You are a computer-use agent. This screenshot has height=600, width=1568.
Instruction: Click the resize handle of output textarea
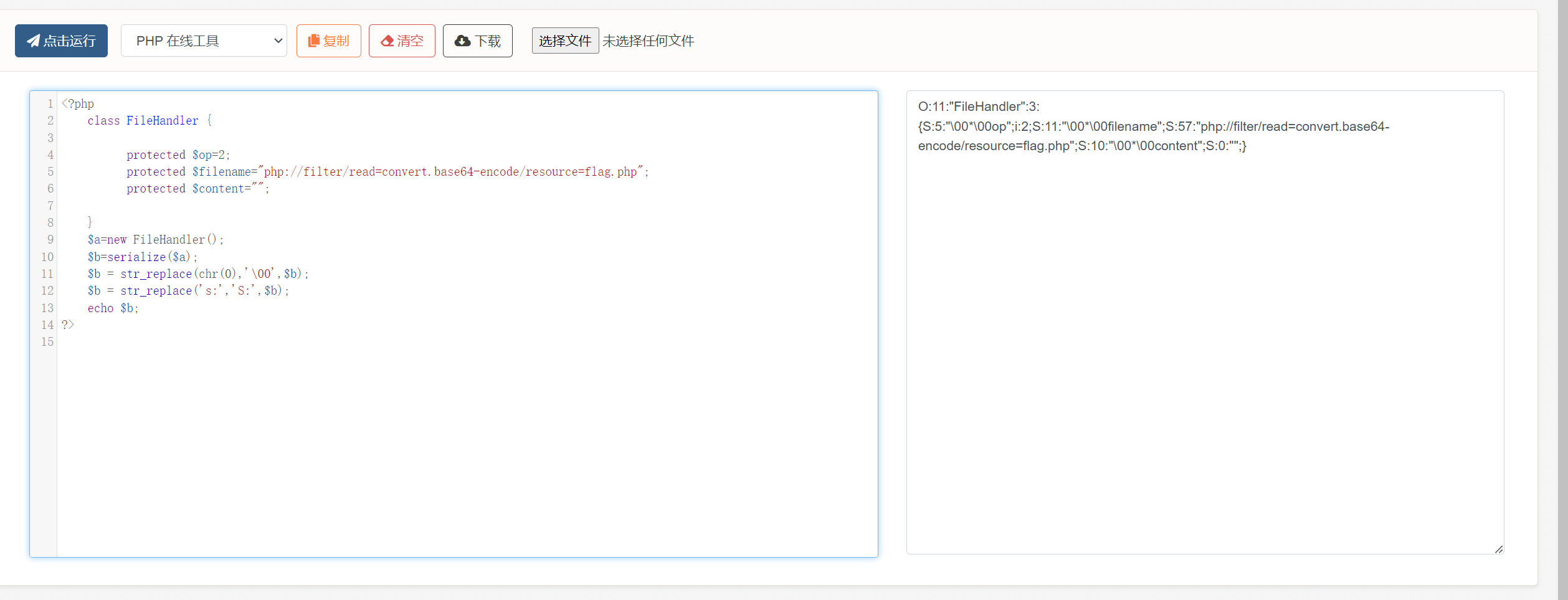(x=1498, y=549)
